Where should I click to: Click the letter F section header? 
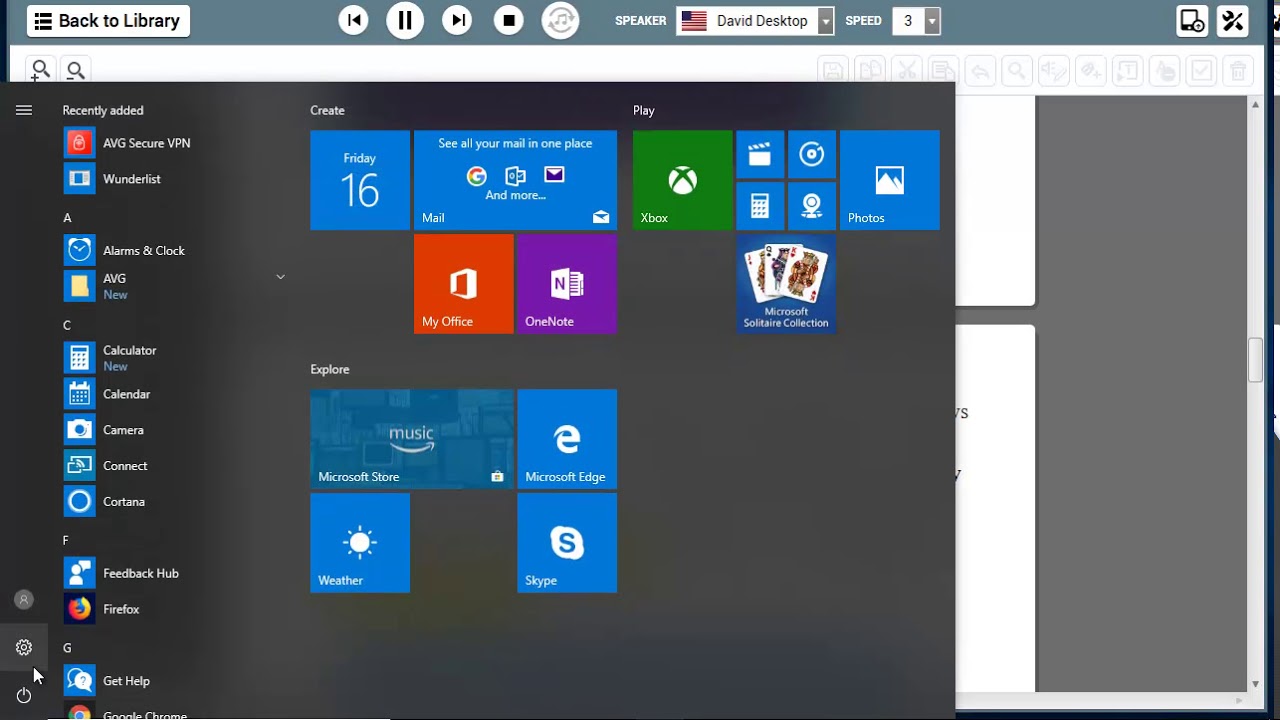click(66, 540)
